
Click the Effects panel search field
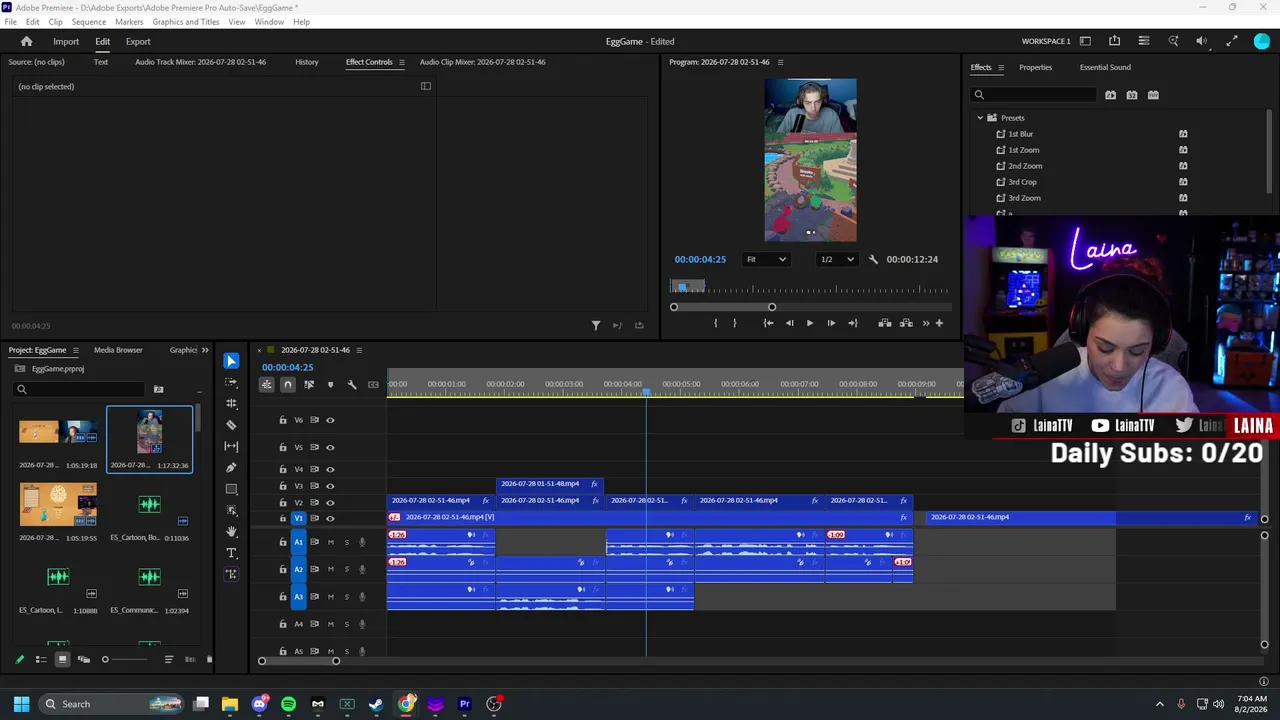click(1033, 95)
